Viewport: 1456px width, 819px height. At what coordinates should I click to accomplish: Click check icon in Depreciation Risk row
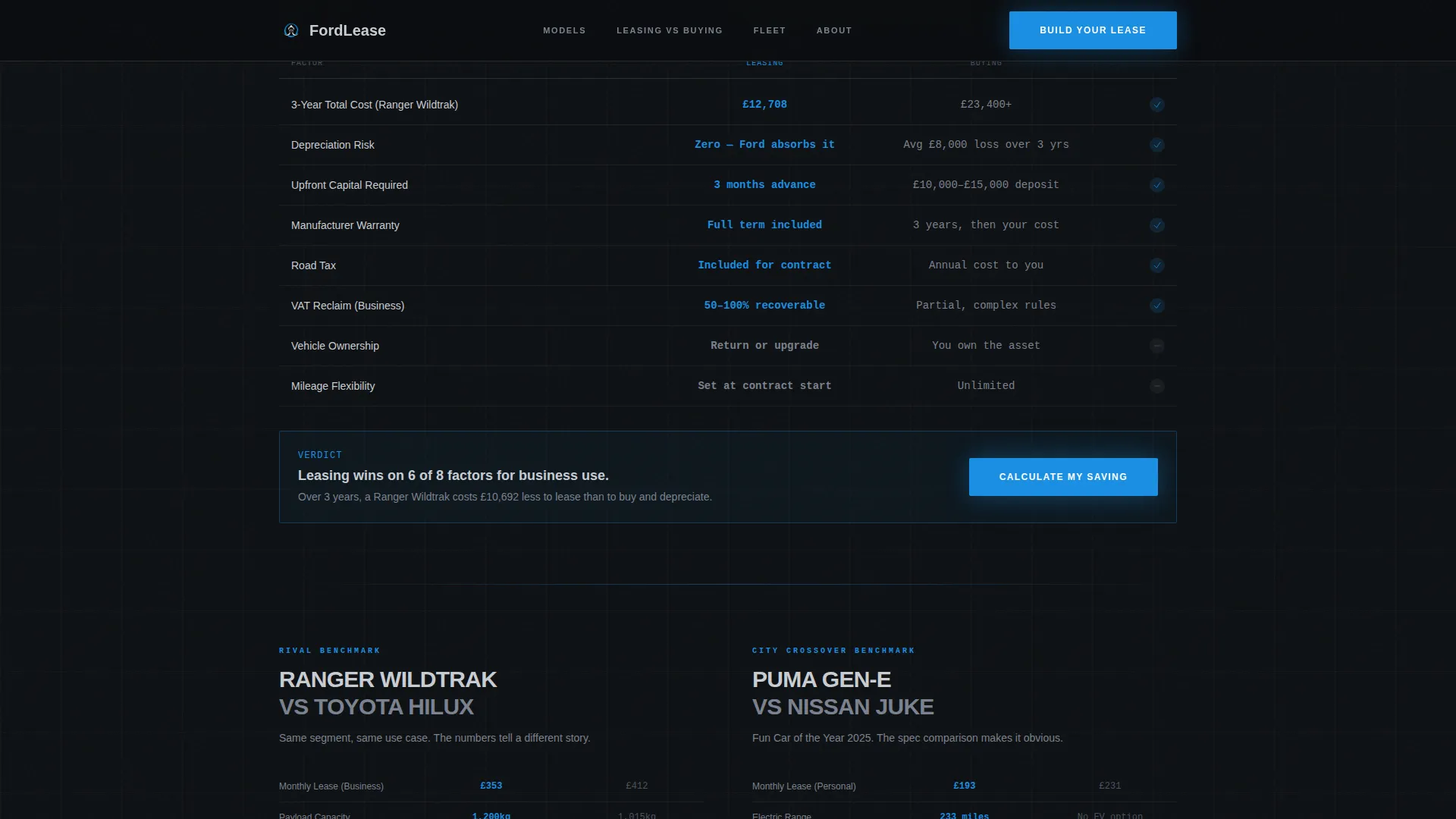(x=1157, y=145)
